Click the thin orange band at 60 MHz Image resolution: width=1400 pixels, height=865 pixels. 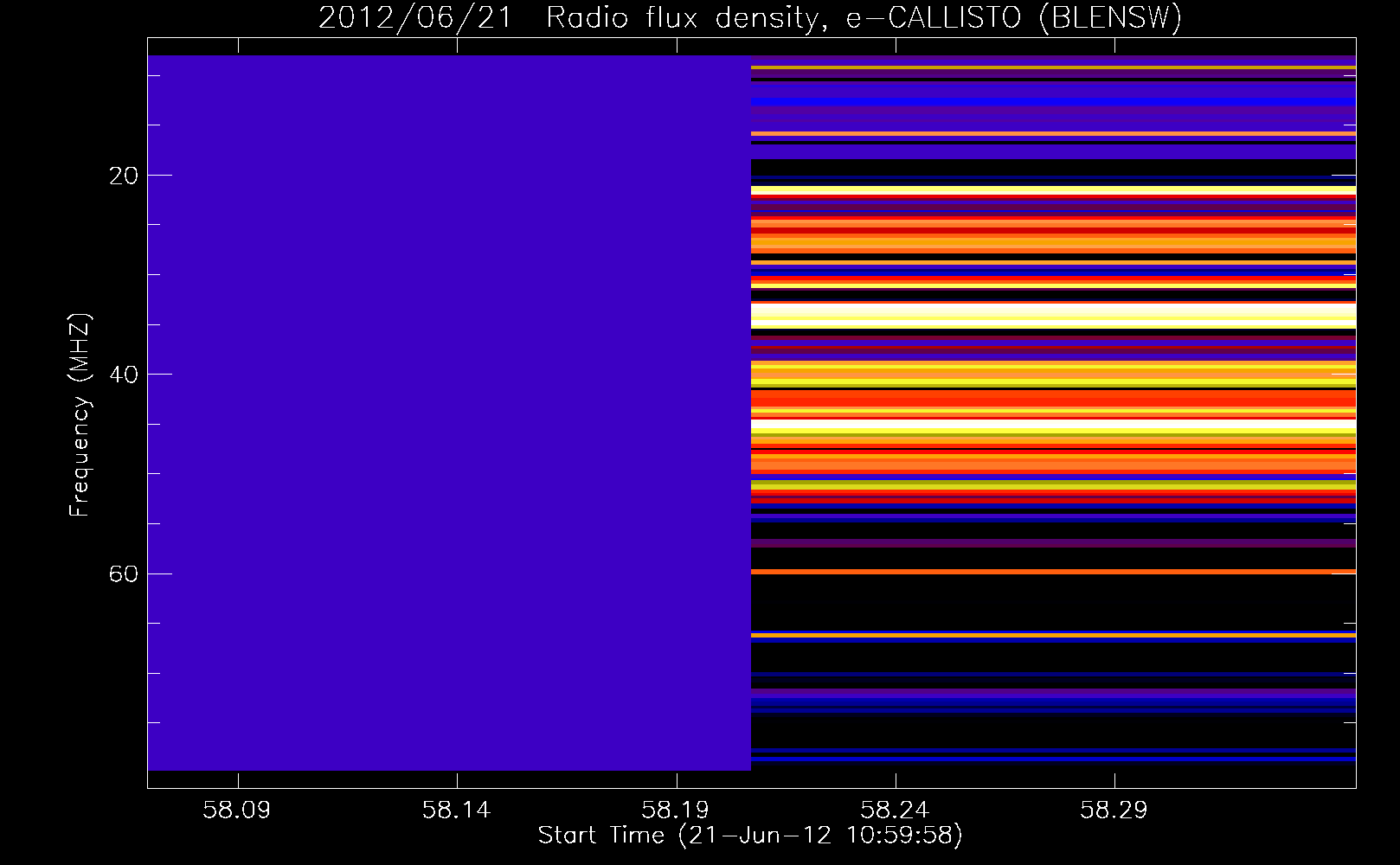coord(1053,572)
